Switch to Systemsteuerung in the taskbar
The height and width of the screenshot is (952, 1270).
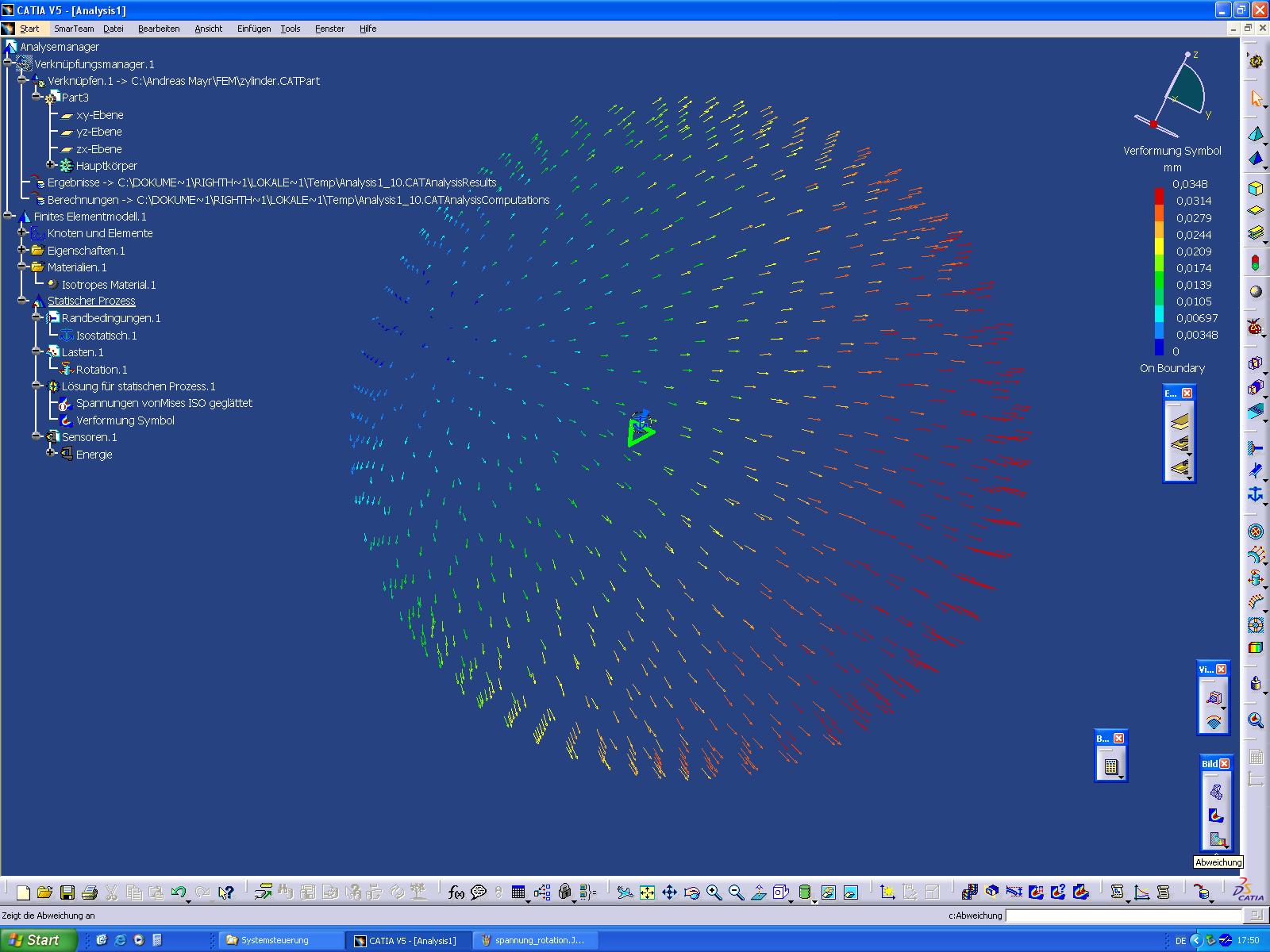point(281,940)
